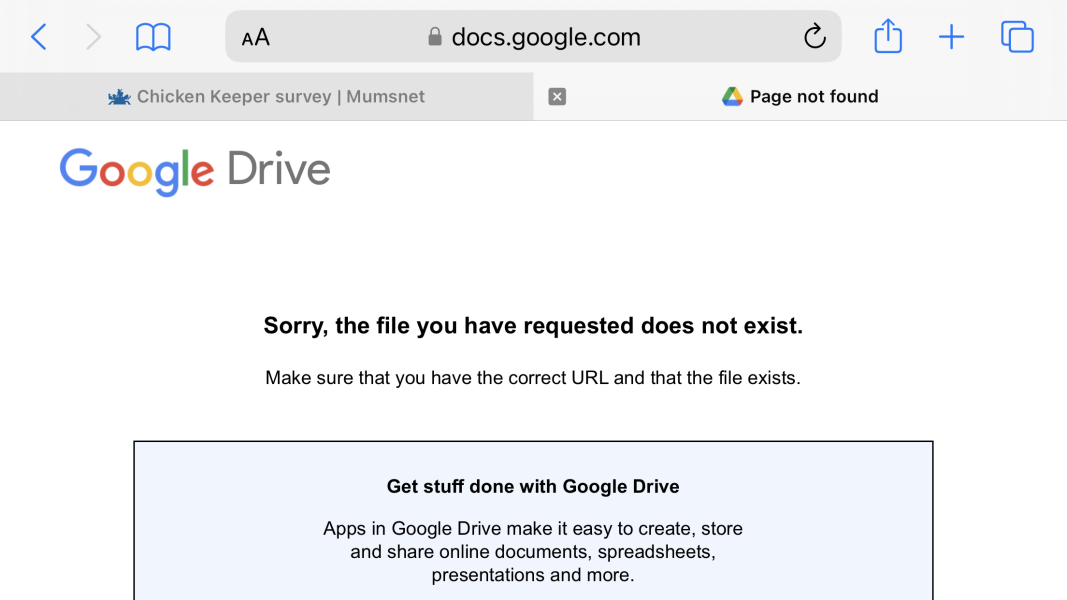Click the forward navigation arrow

tap(94, 38)
